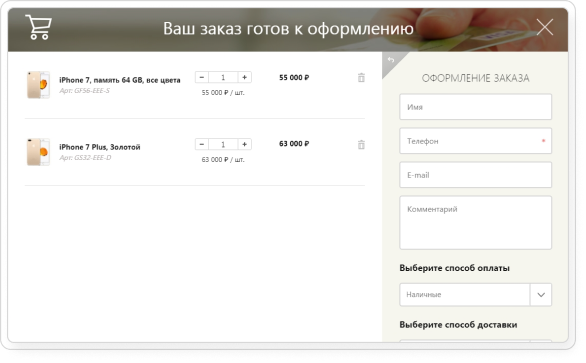Click the Выберите способ доставки label
The width and height of the screenshot is (586, 363).
458,325
